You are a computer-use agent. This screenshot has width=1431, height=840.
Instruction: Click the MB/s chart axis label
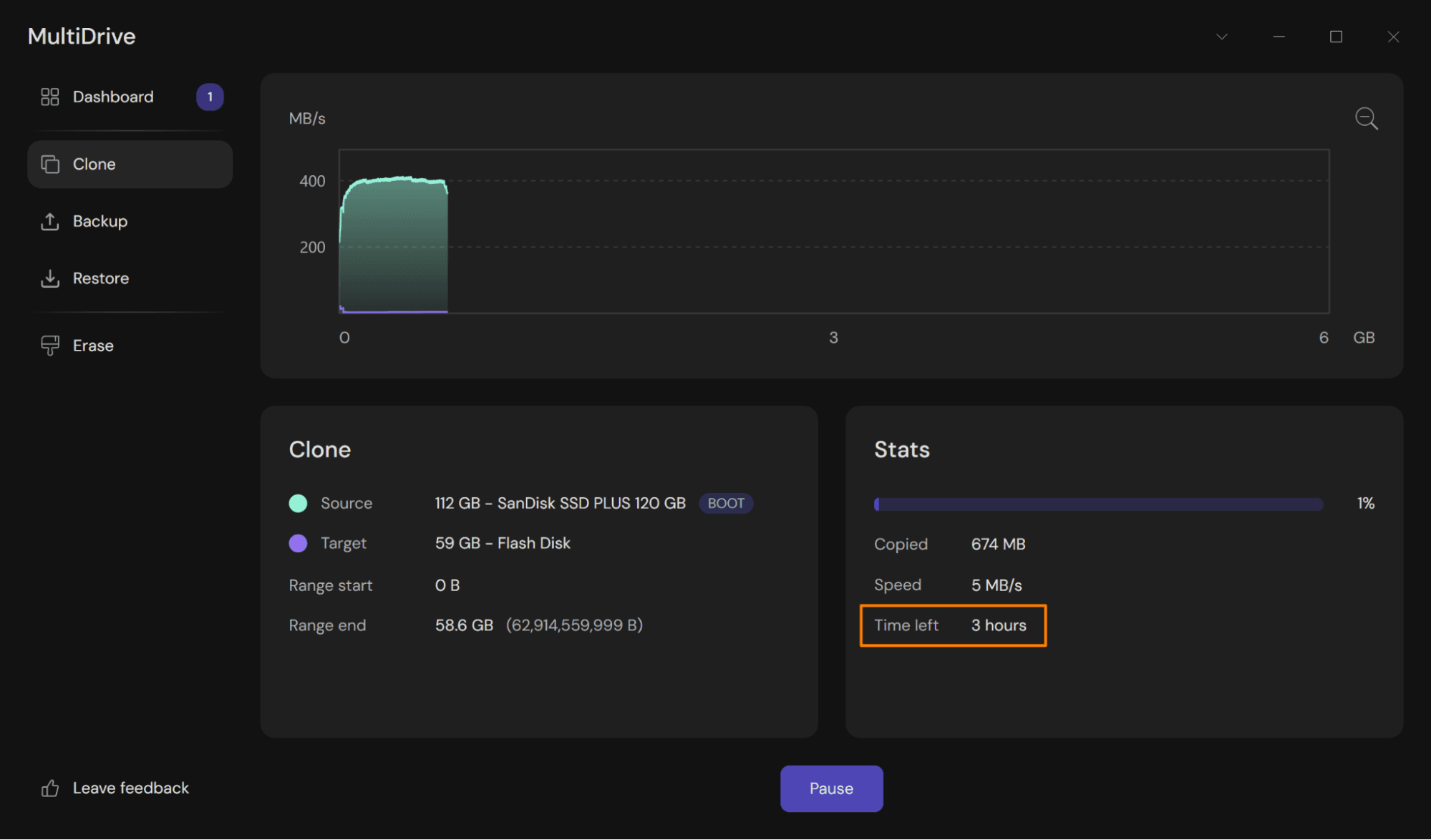307,118
